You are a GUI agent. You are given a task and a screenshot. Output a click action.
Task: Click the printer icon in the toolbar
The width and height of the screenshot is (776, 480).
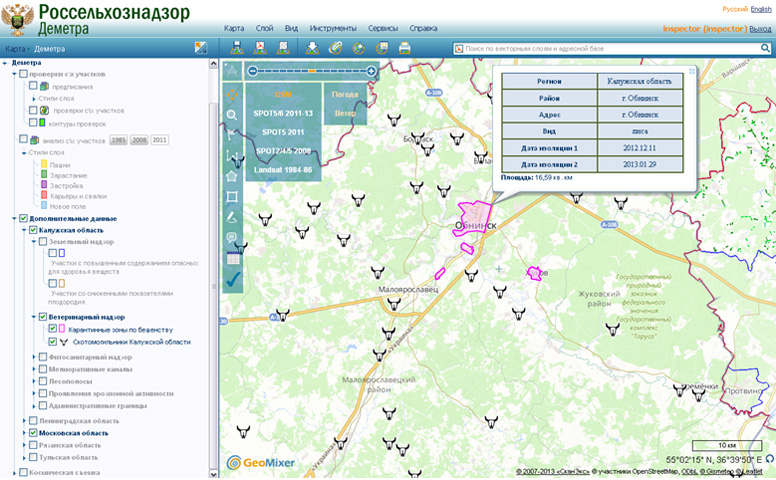pos(405,48)
